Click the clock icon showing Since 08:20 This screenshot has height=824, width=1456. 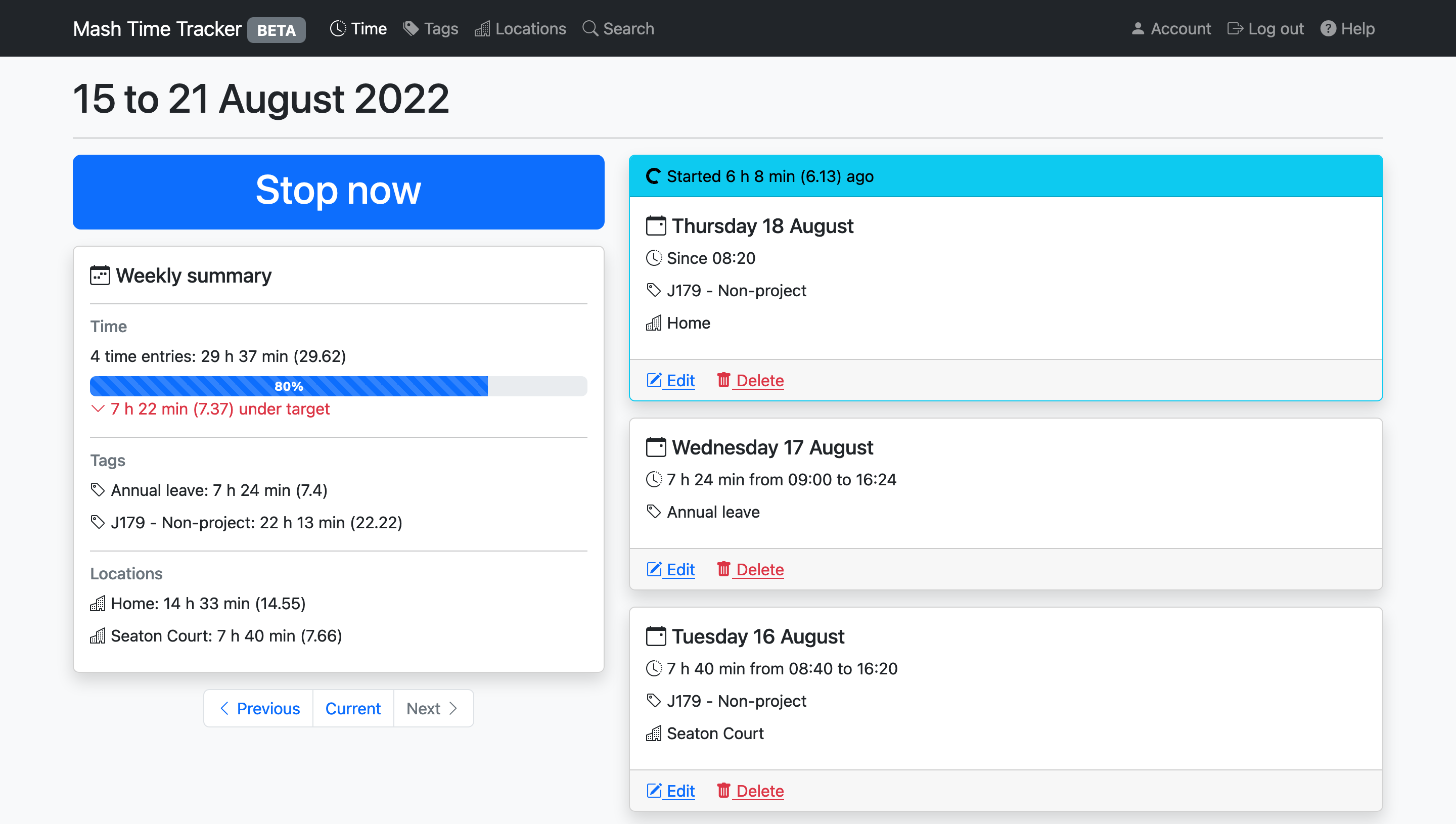pyautogui.click(x=654, y=257)
